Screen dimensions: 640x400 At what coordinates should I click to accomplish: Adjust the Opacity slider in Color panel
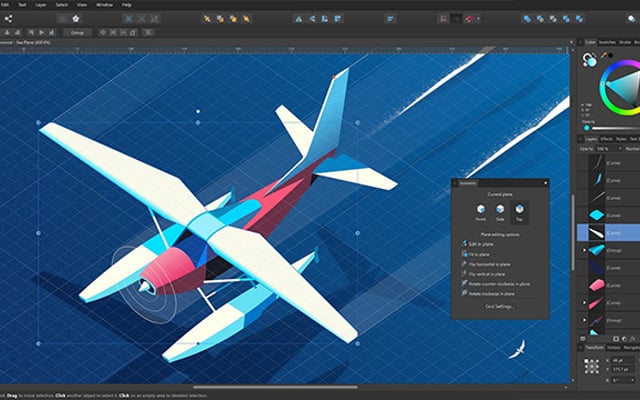click(x=612, y=128)
